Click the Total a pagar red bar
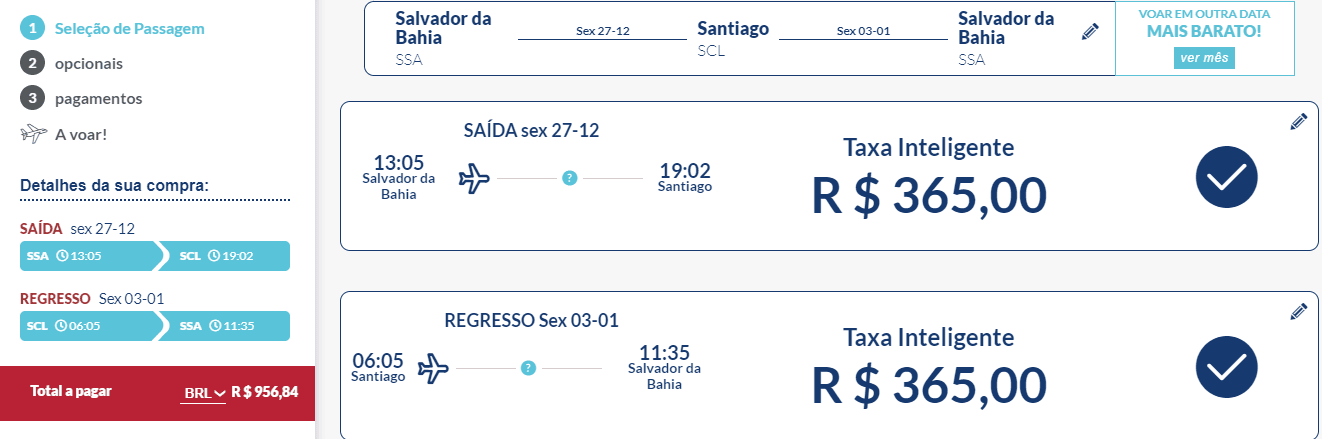The height and width of the screenshot is (439, 1322). 157,393
